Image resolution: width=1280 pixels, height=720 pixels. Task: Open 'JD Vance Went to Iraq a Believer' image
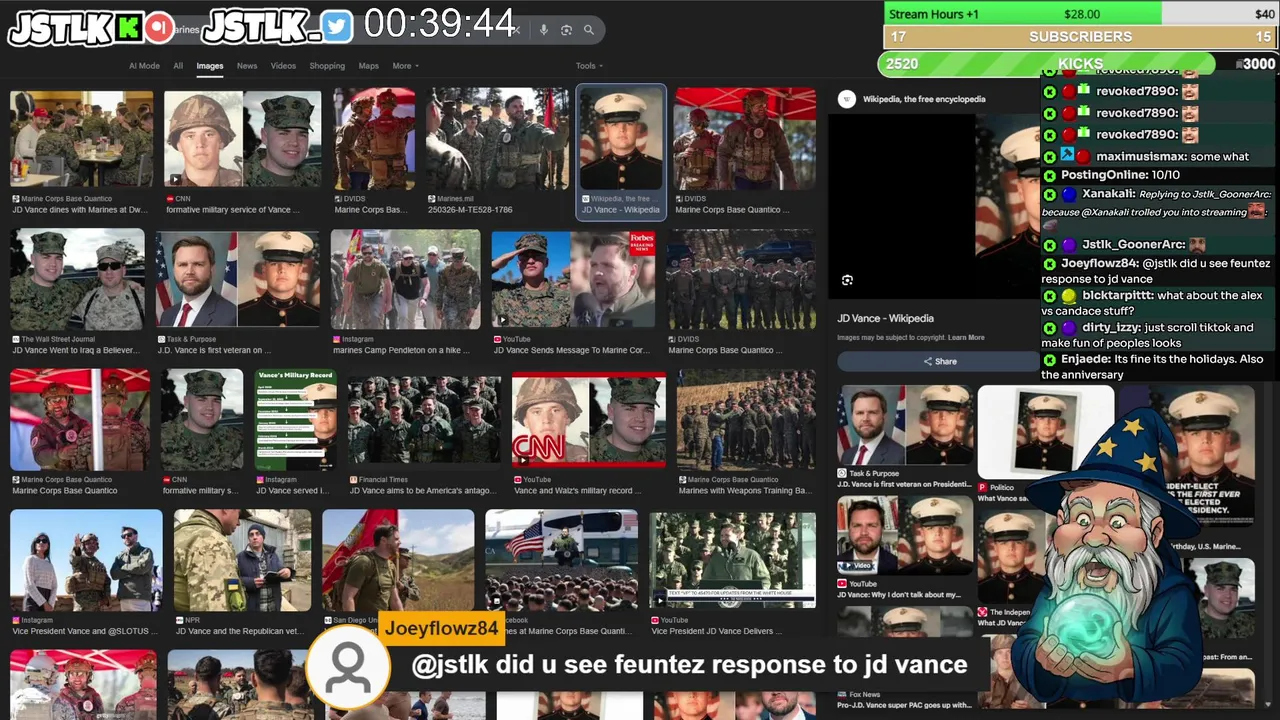[x=78, y=280]
